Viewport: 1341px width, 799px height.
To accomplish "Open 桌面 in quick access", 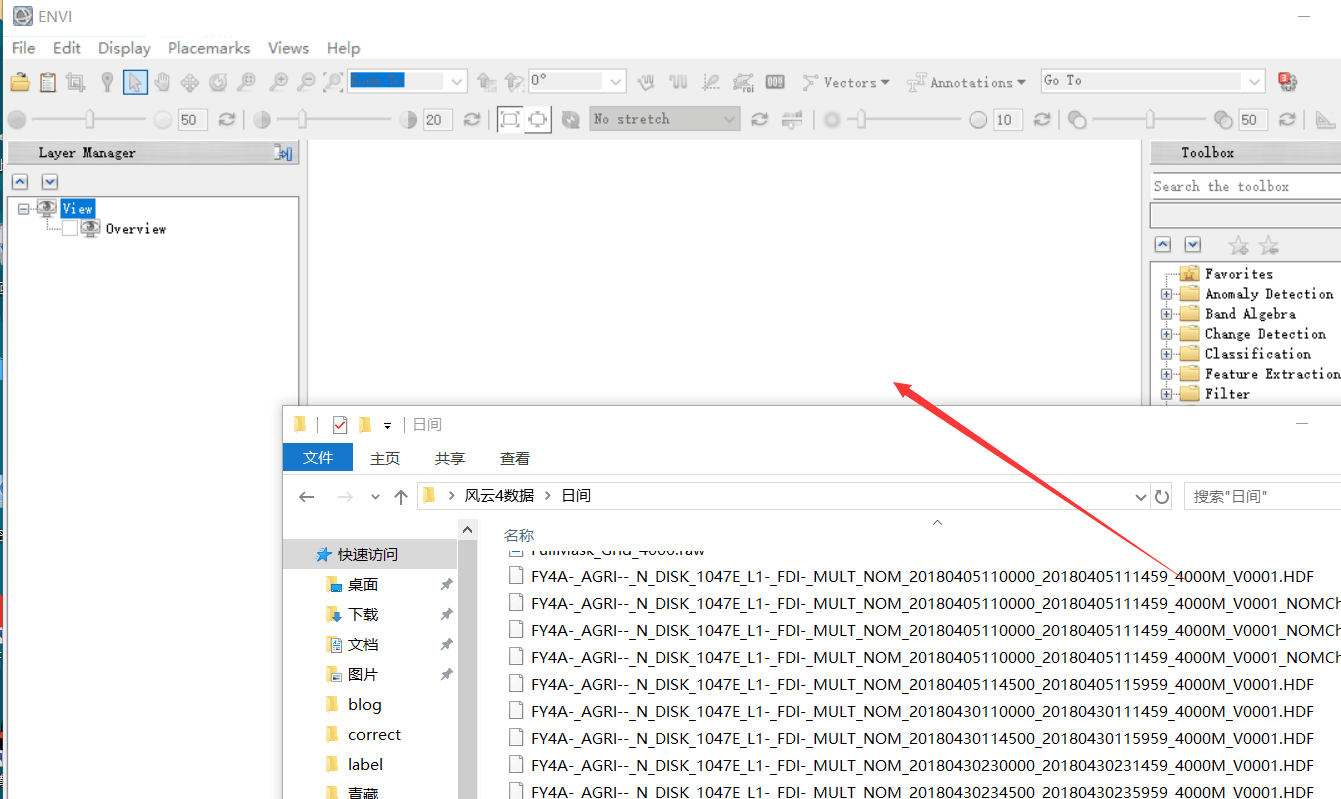I will coord(363,585).
